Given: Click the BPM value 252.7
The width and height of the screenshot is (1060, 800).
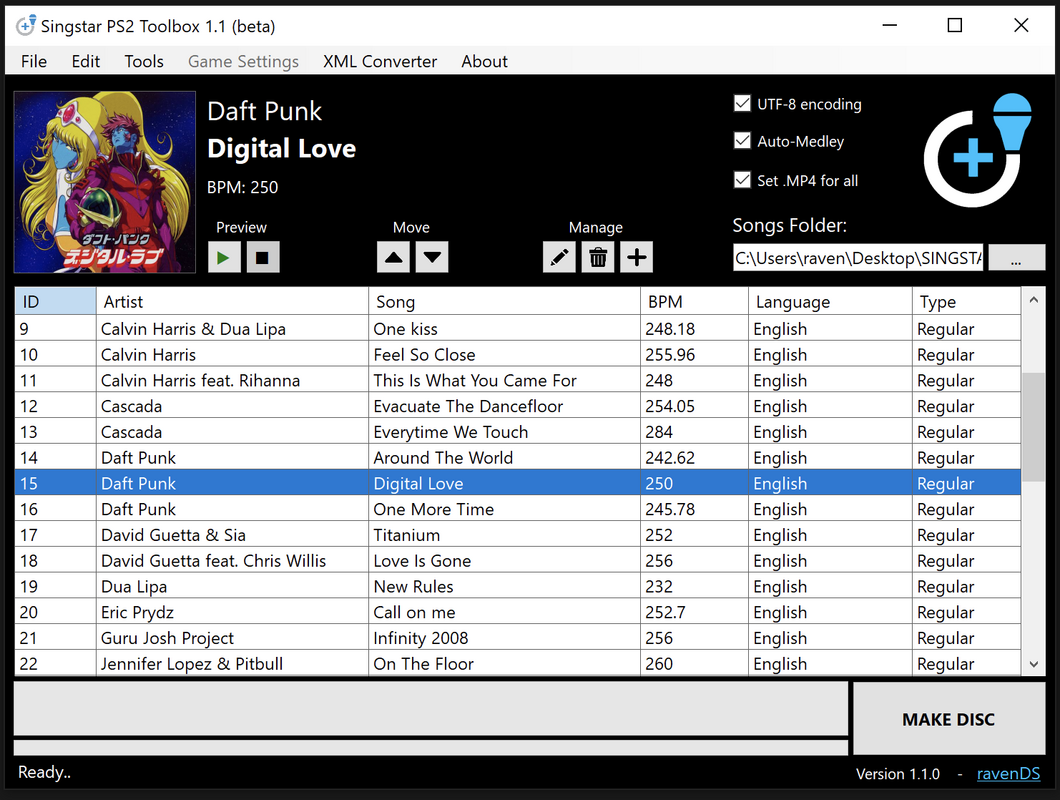Looking at the screenshot, I should (665, 612).
